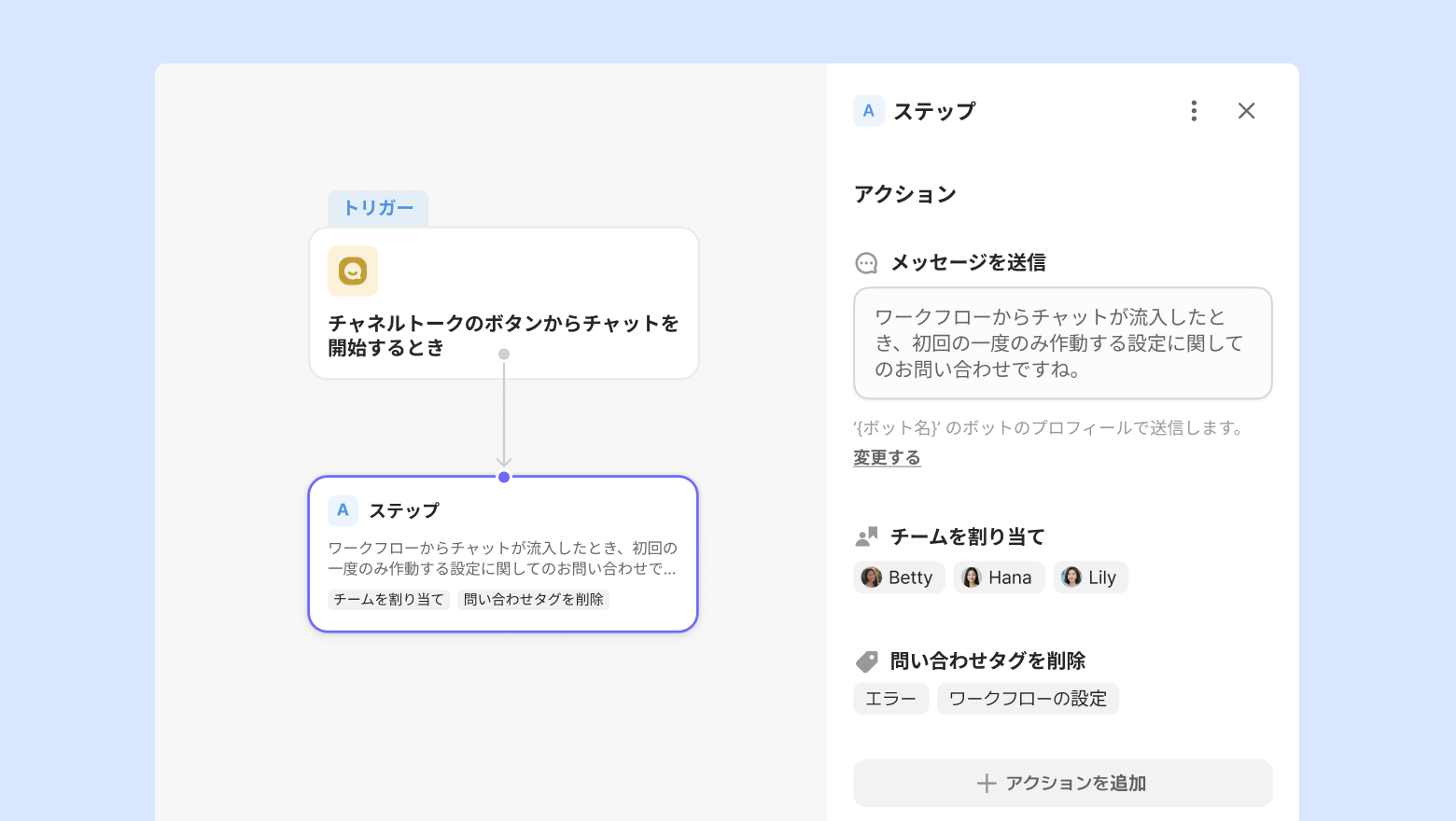Select the Betty team member chip
1456x821 pixels.
point(898,577)
